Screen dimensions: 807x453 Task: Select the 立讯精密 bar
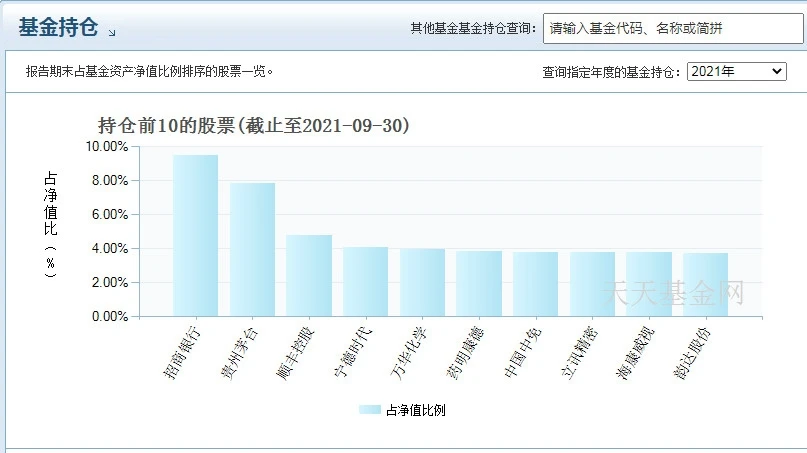tap(592, 284)
